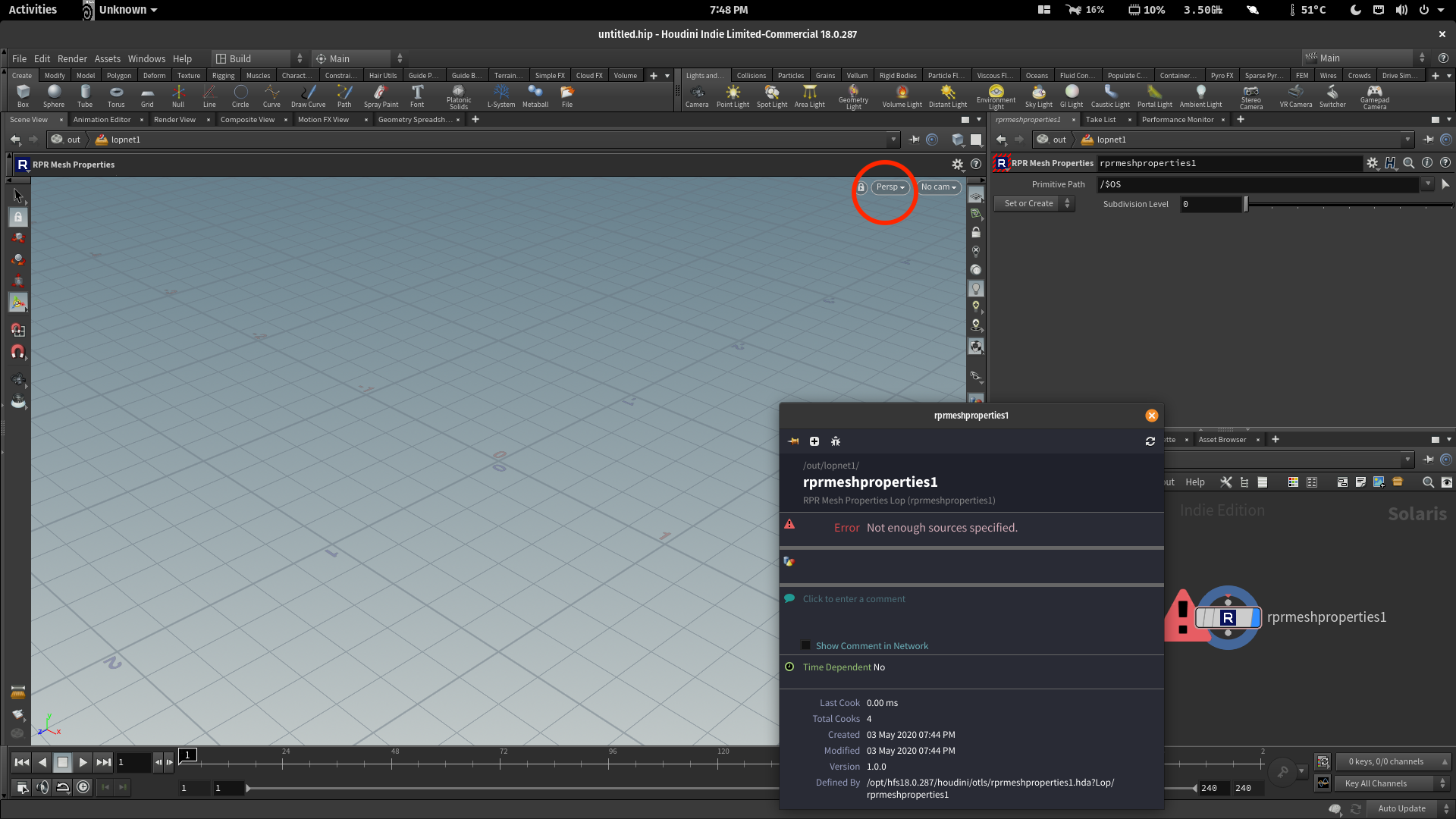The width and height of the screenshot is (1456, 819).
Task: Create a VR Camera from the shelf
Action: (1295, 93)
